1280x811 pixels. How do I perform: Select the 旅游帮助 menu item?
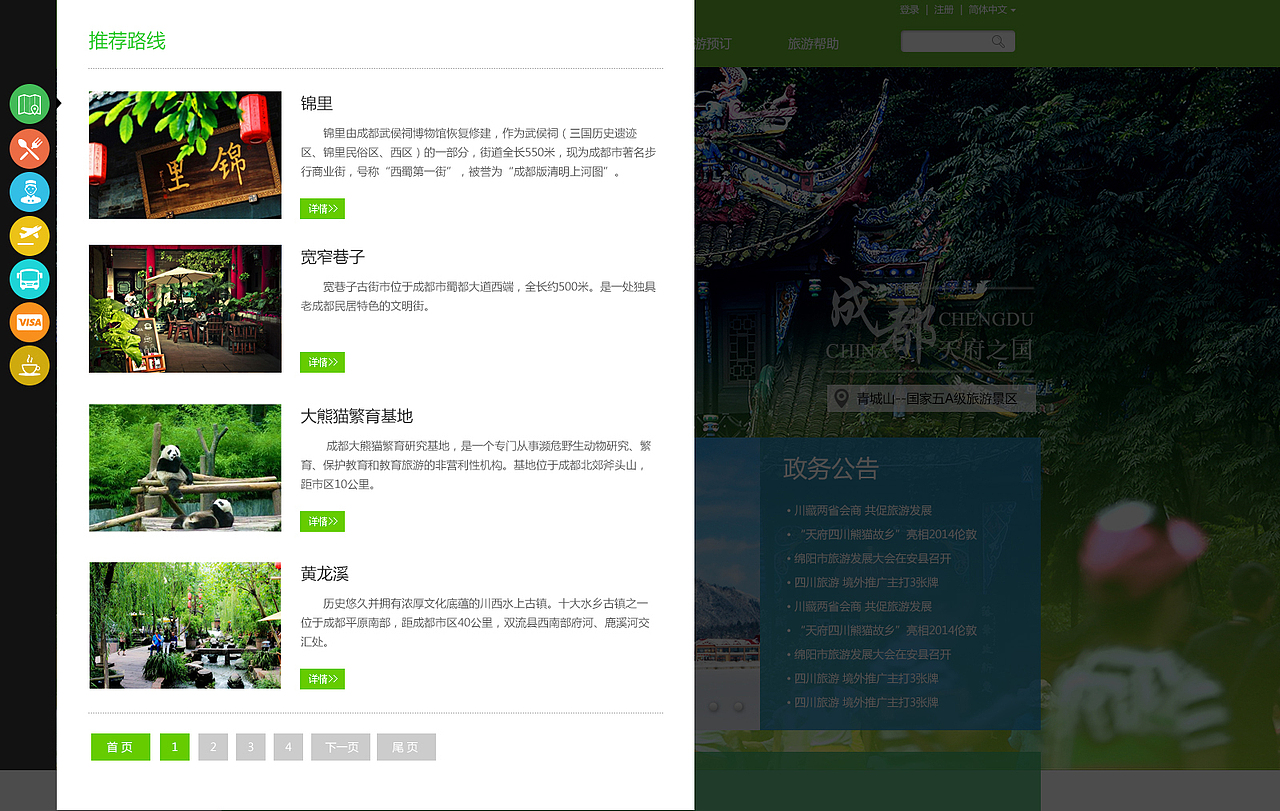(x=814, y=44)
